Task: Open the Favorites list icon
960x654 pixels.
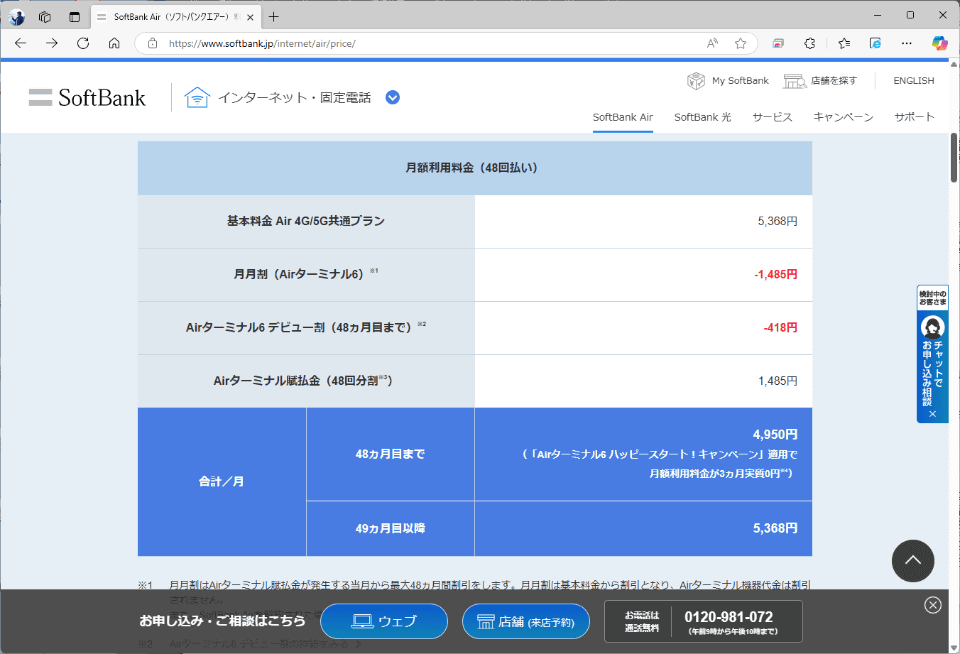Action: pyautogui.click(x=844, y=43)
